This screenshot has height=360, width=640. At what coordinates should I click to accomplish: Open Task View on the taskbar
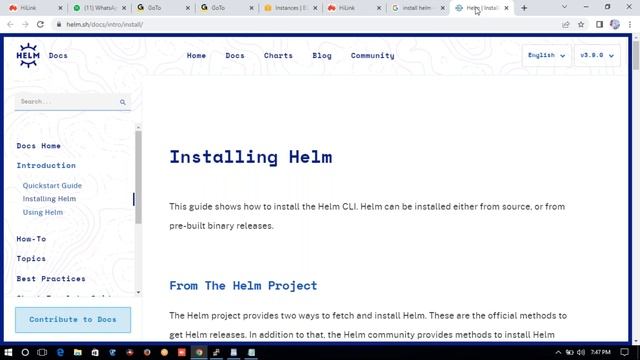tap(42, 352)
